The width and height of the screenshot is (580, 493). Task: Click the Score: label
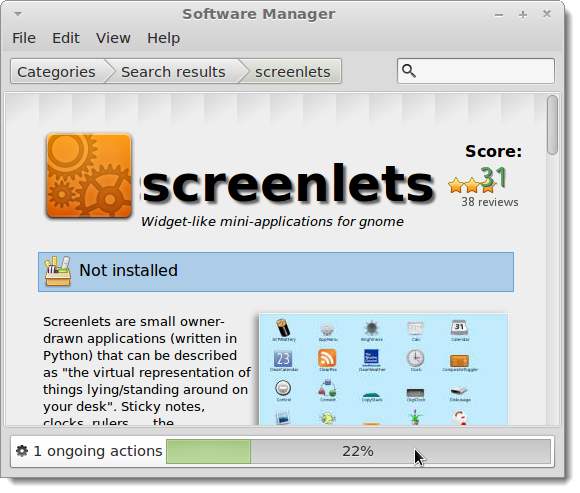(x=493, y=151)
